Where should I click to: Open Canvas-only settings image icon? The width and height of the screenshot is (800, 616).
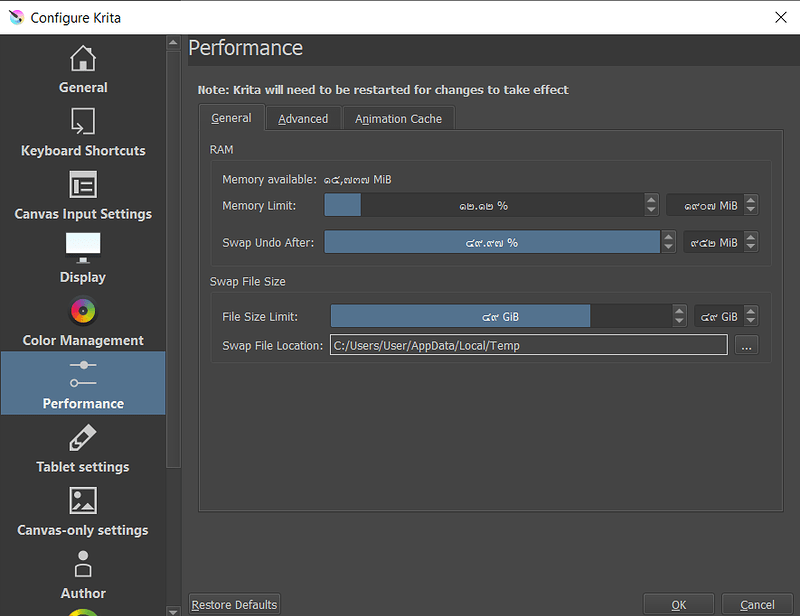point(83,501)
